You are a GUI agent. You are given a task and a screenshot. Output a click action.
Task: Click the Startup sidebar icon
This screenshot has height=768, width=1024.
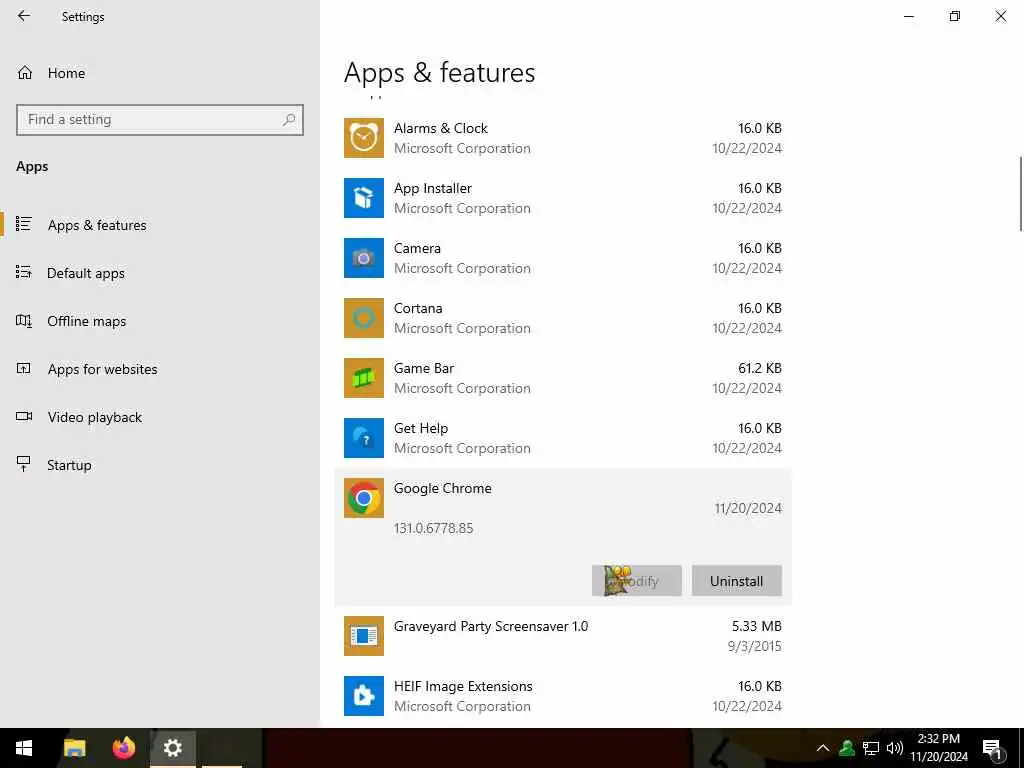(x=24, y=464)
